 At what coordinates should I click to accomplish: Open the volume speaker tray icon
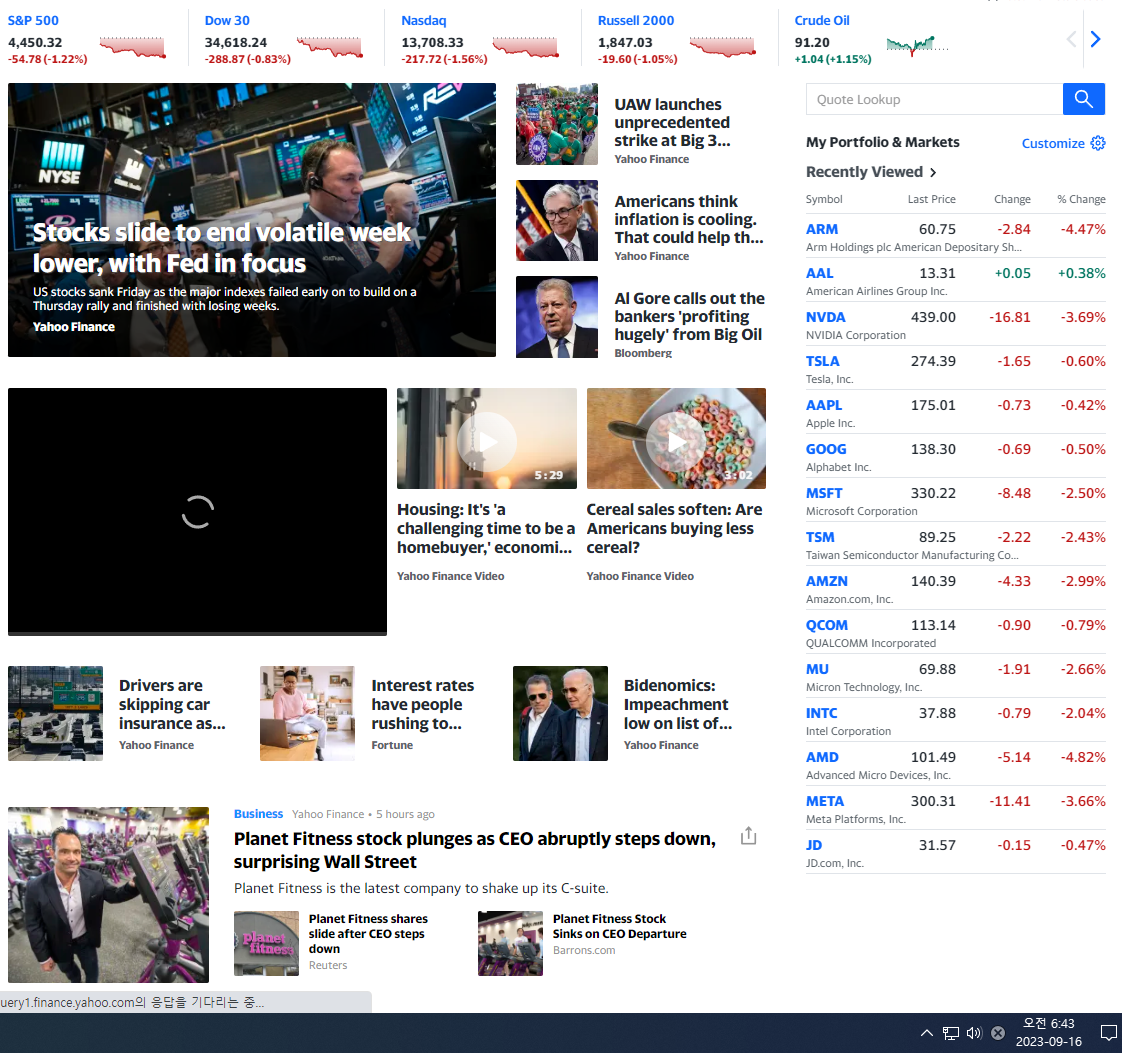click(974, 1032)
